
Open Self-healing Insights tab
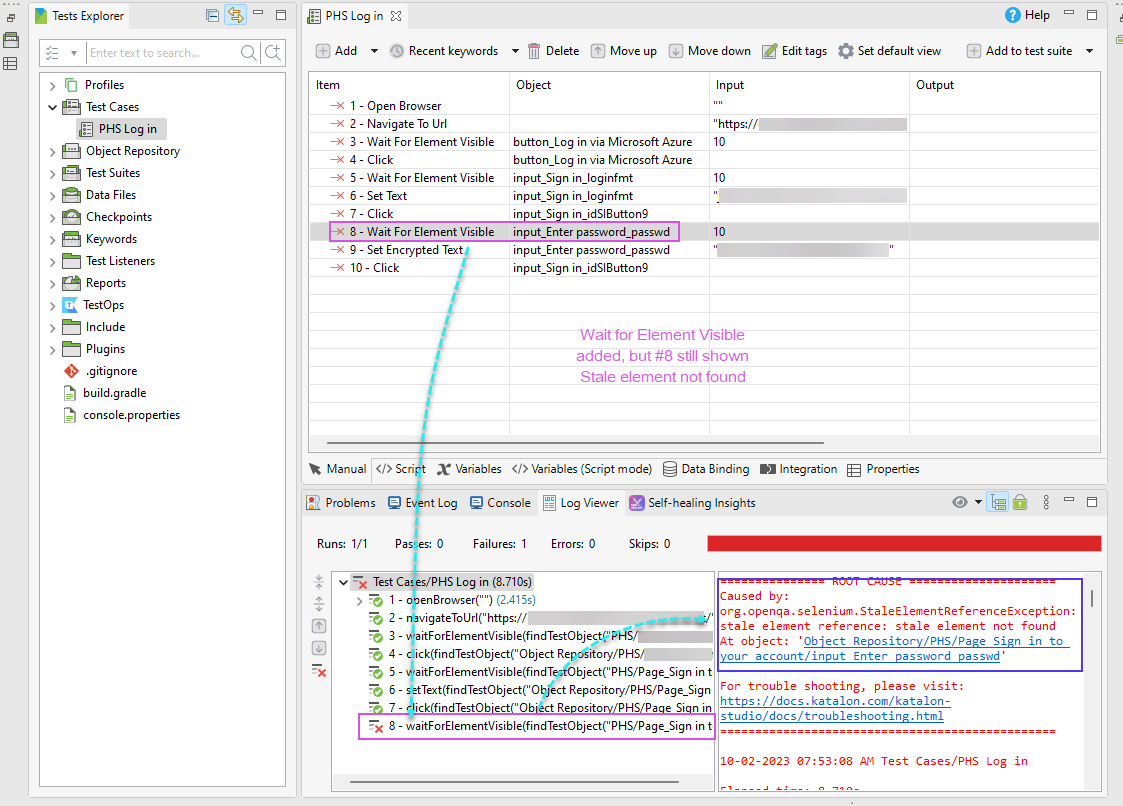693,503
